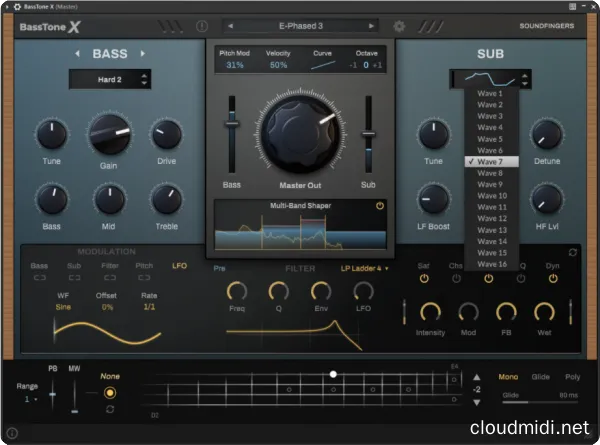Image resolution: width=600 pixels, height=445 pixels.
Task: Toggle the Dyn effect power button
Action: pyautogui.click(x=553, y=279)
